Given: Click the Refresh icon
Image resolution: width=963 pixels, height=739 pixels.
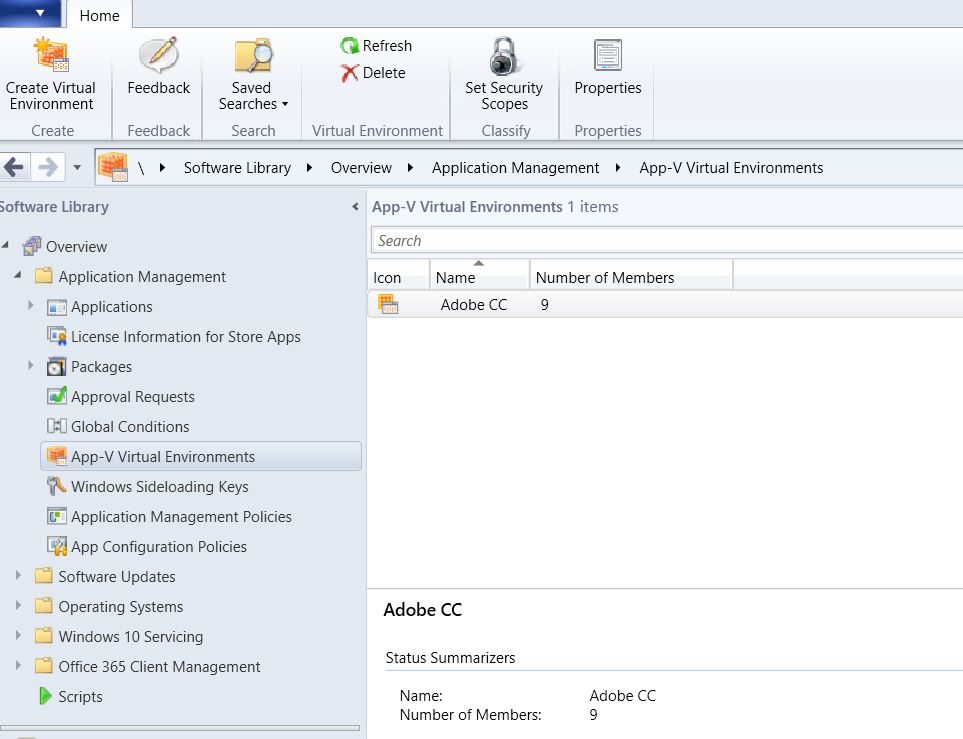Looking at the screenshot, I should click(x=352, y=45).
